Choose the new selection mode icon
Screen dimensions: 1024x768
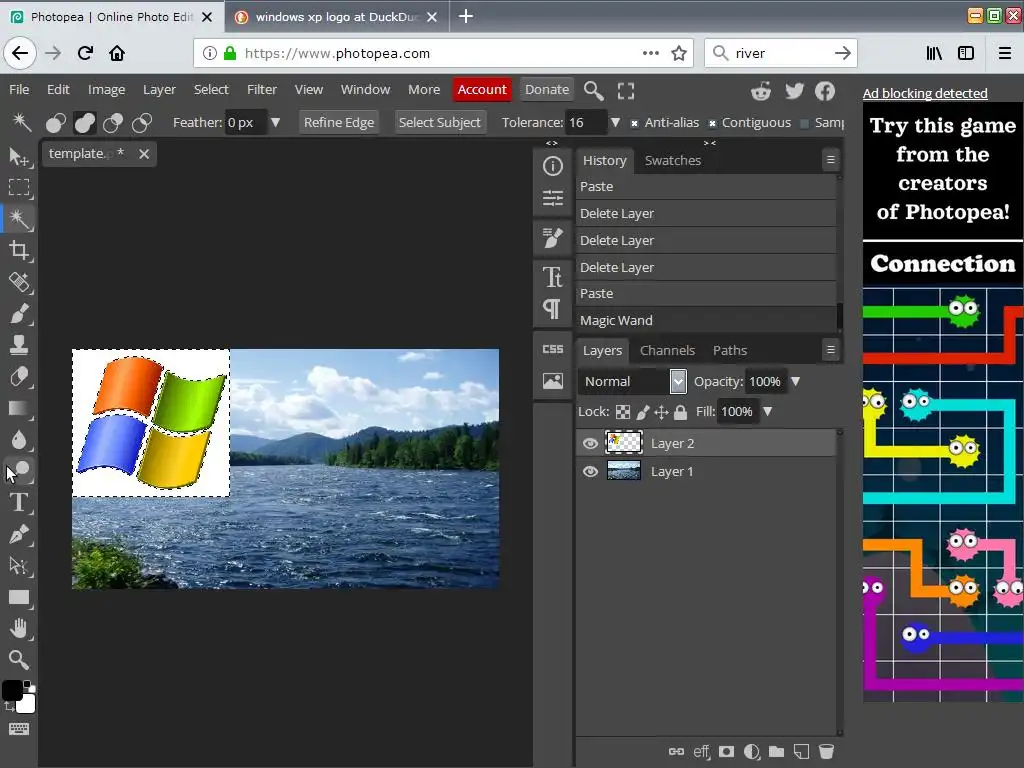[x=56, y=123]
